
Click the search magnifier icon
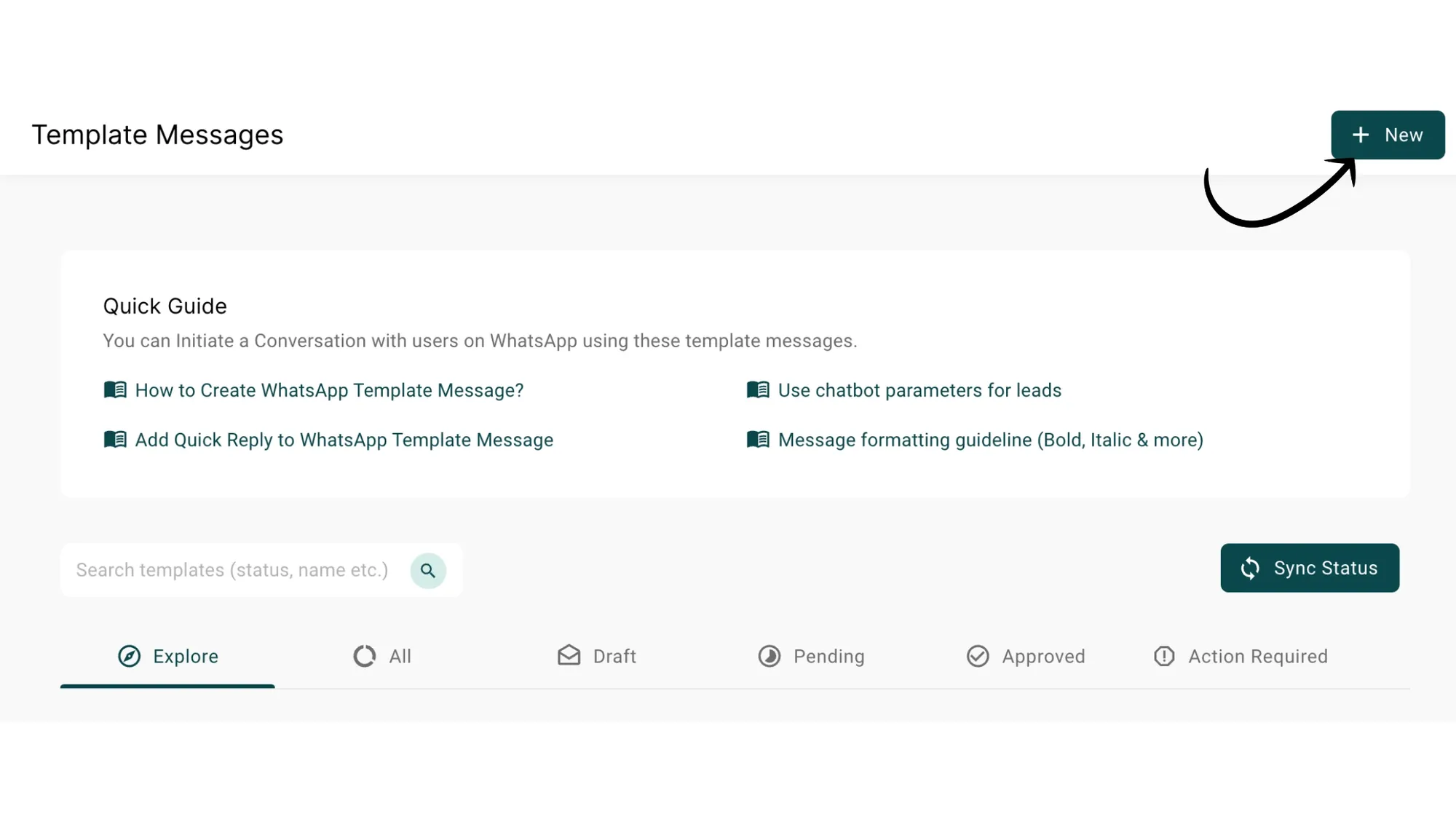point(428,570)
